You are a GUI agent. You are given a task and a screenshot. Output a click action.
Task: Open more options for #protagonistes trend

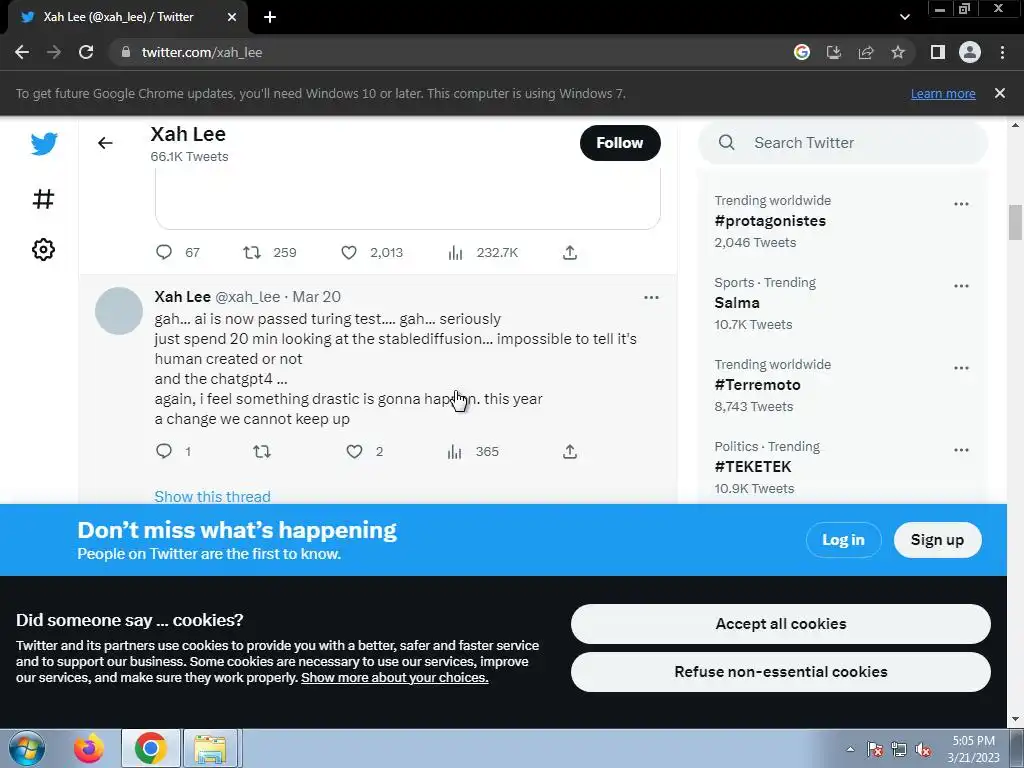(961, 204)
